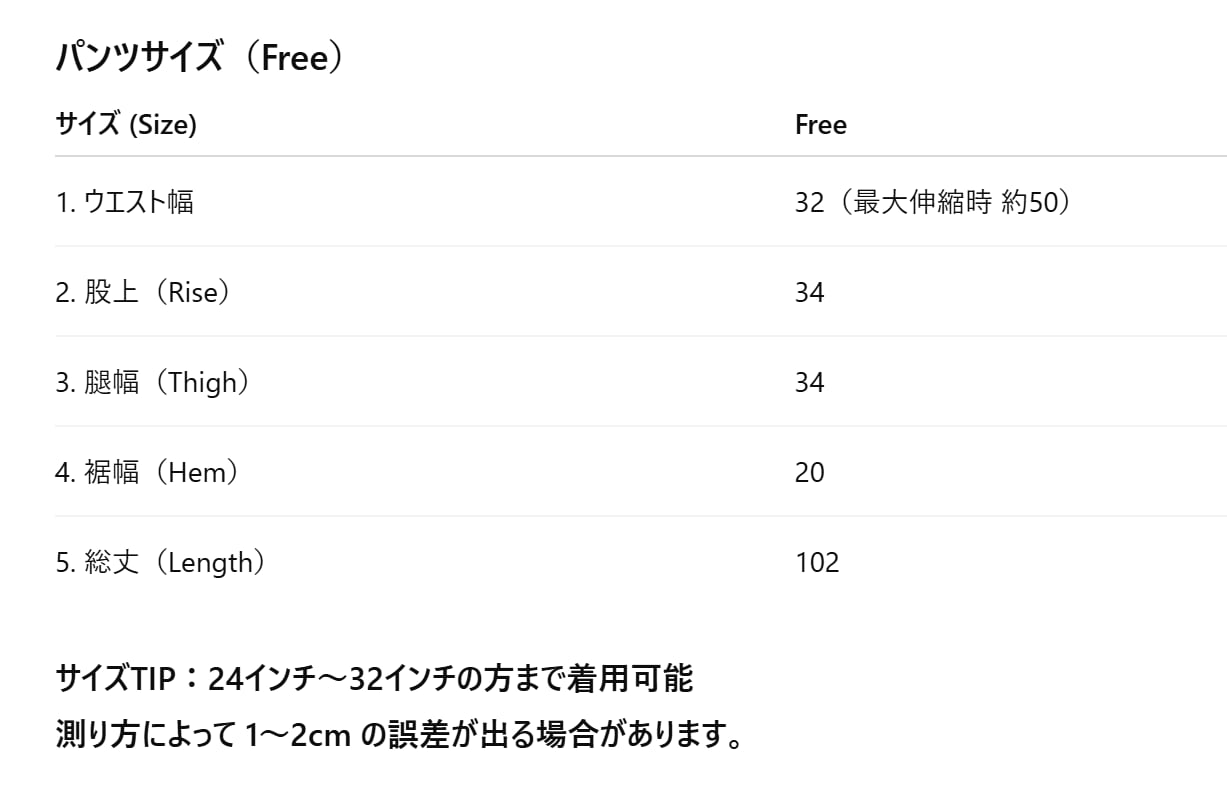Select the 腿幅（Thigh） row label
The width and height of the screenshot is (1227, 799).
pos(154,383)
